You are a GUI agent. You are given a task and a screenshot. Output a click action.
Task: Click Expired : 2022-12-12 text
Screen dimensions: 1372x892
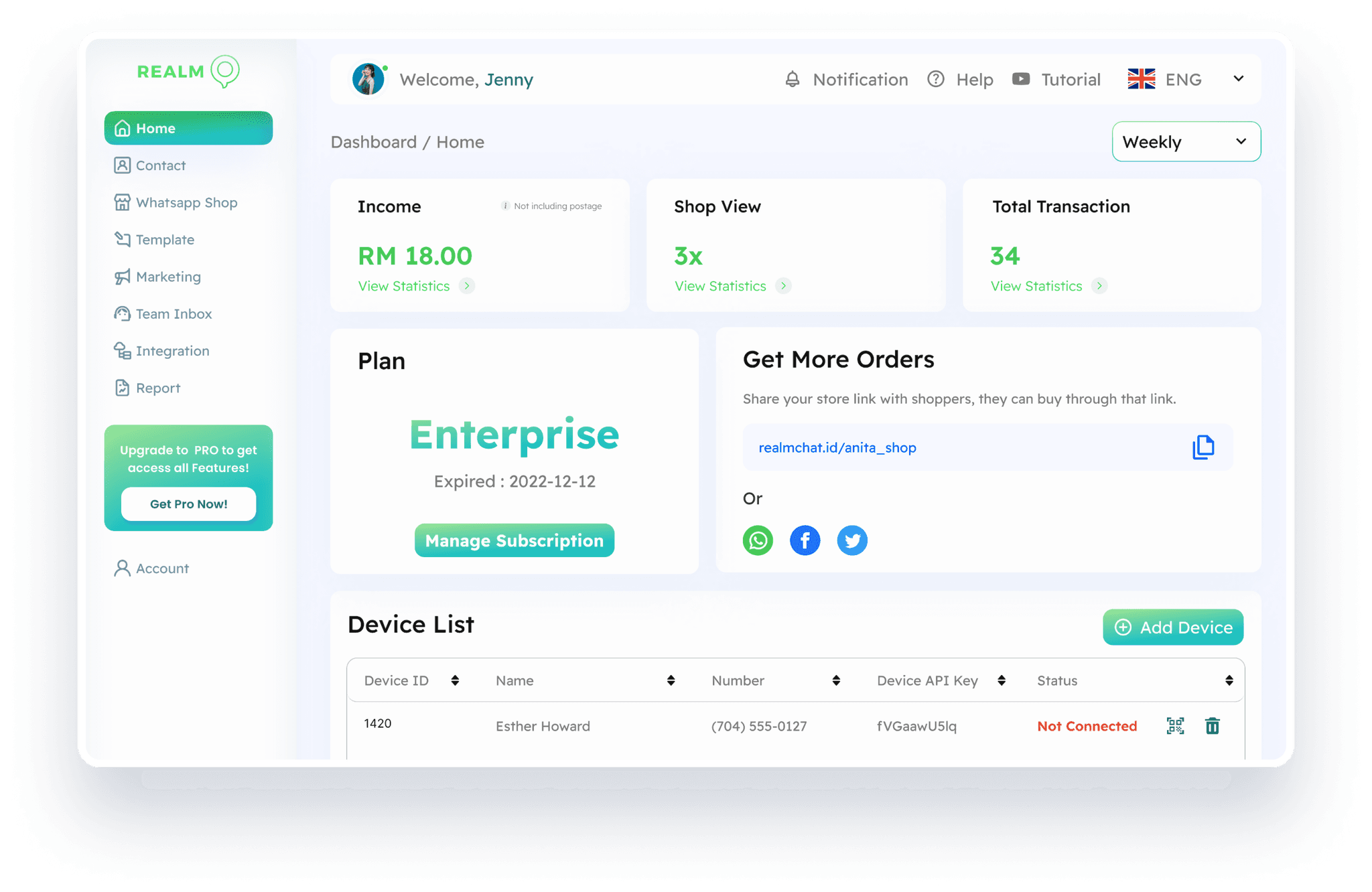514,481
